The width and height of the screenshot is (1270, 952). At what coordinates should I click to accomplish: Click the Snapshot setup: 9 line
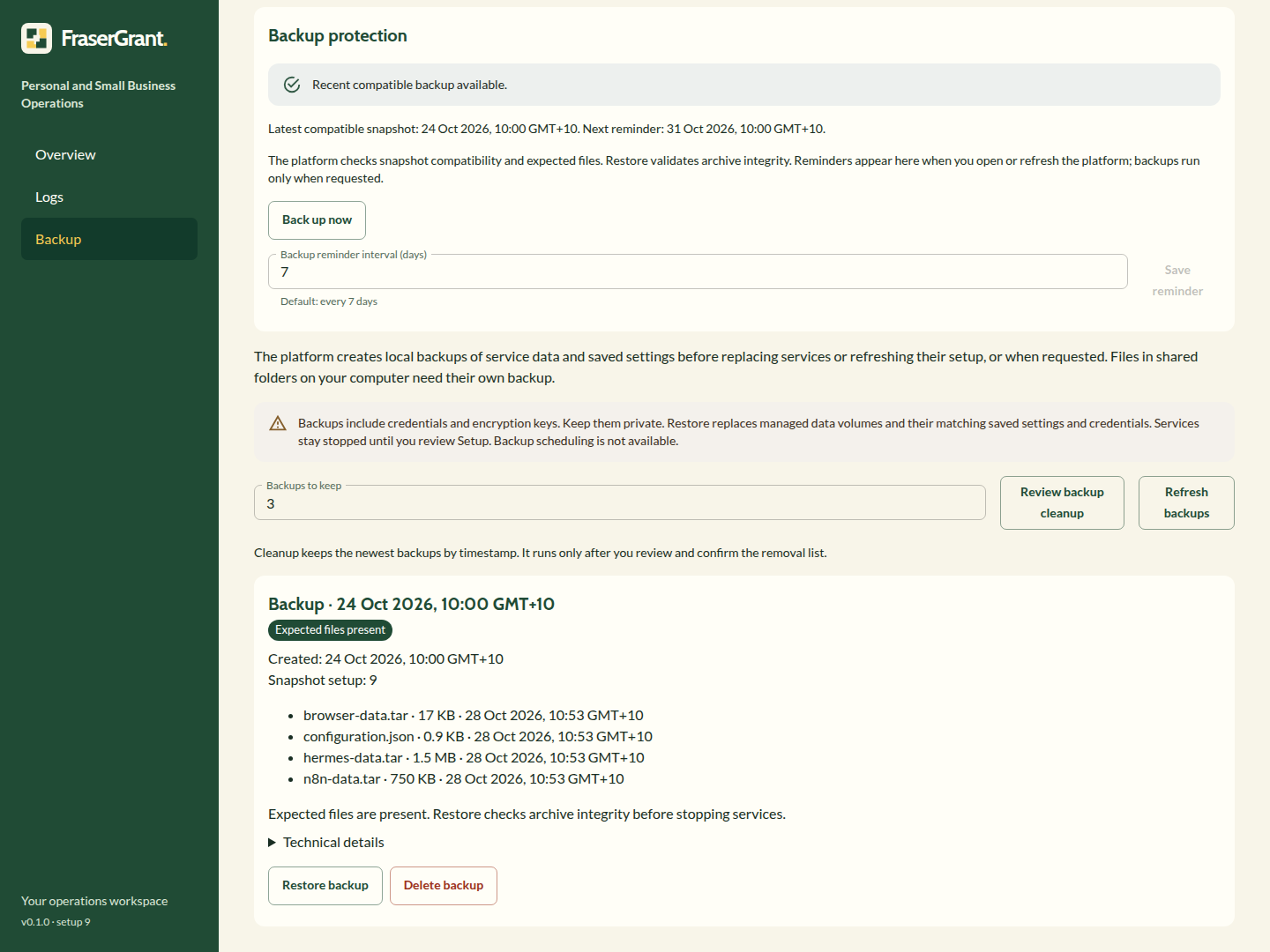pos(323,681)
